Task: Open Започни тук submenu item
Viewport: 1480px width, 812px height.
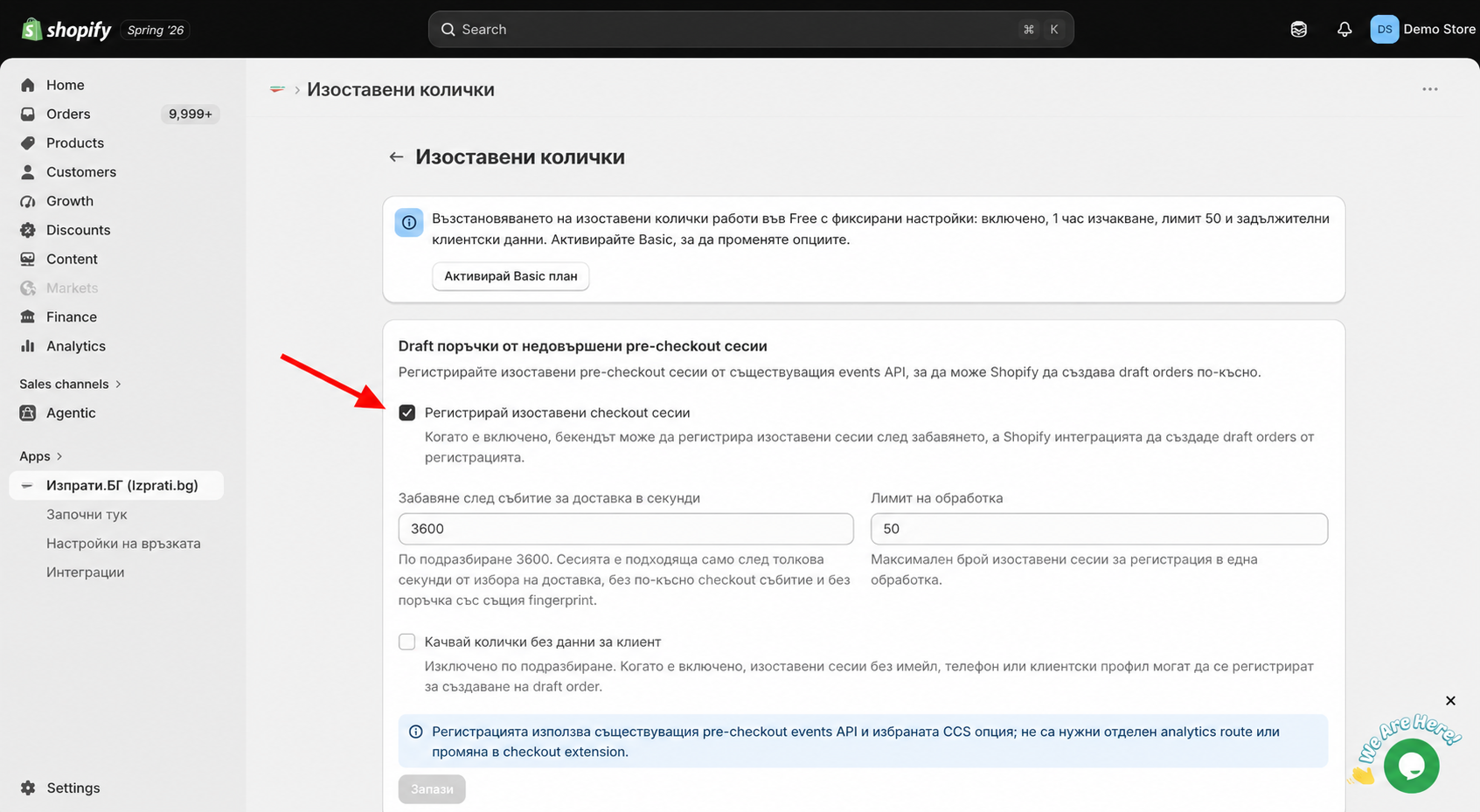Action: (x=87, y=514)
